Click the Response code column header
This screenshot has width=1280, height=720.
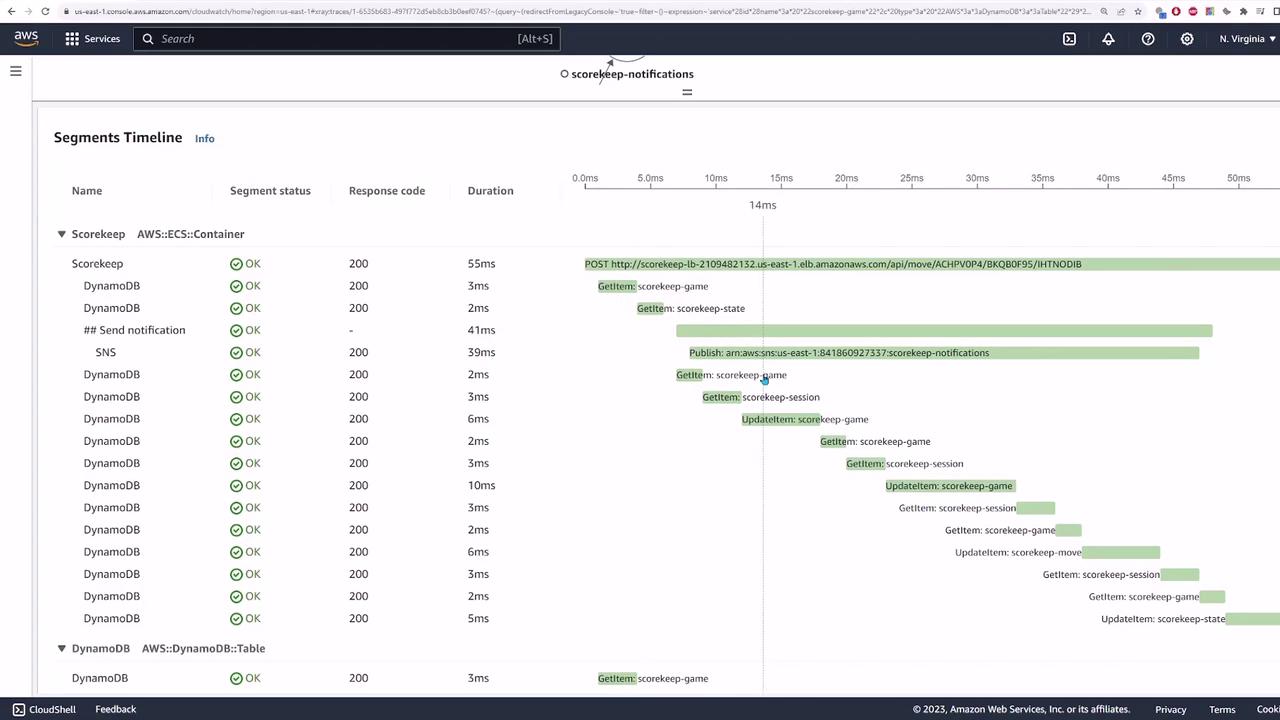point(387,191)
